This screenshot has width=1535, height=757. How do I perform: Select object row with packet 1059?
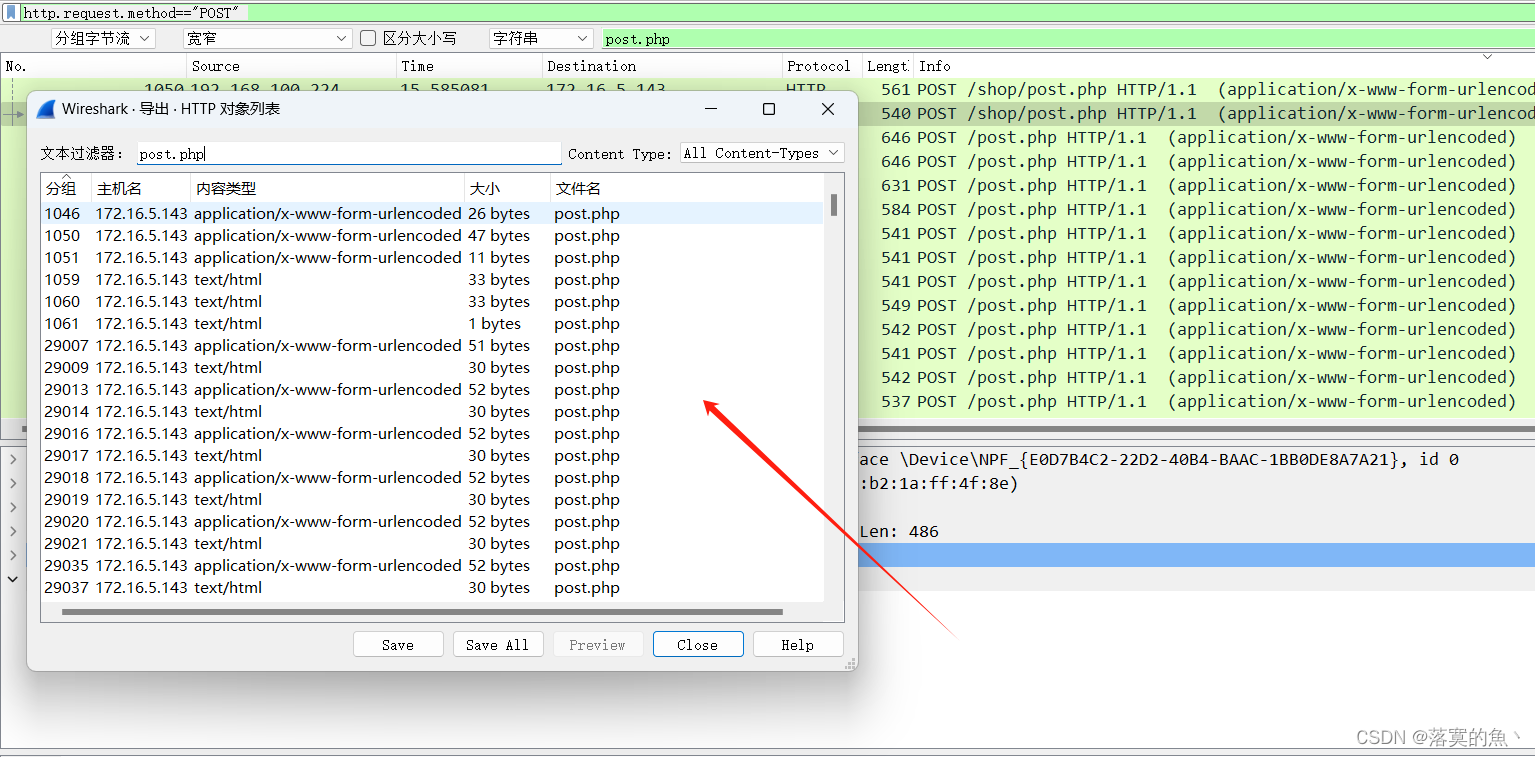(432, 280)
